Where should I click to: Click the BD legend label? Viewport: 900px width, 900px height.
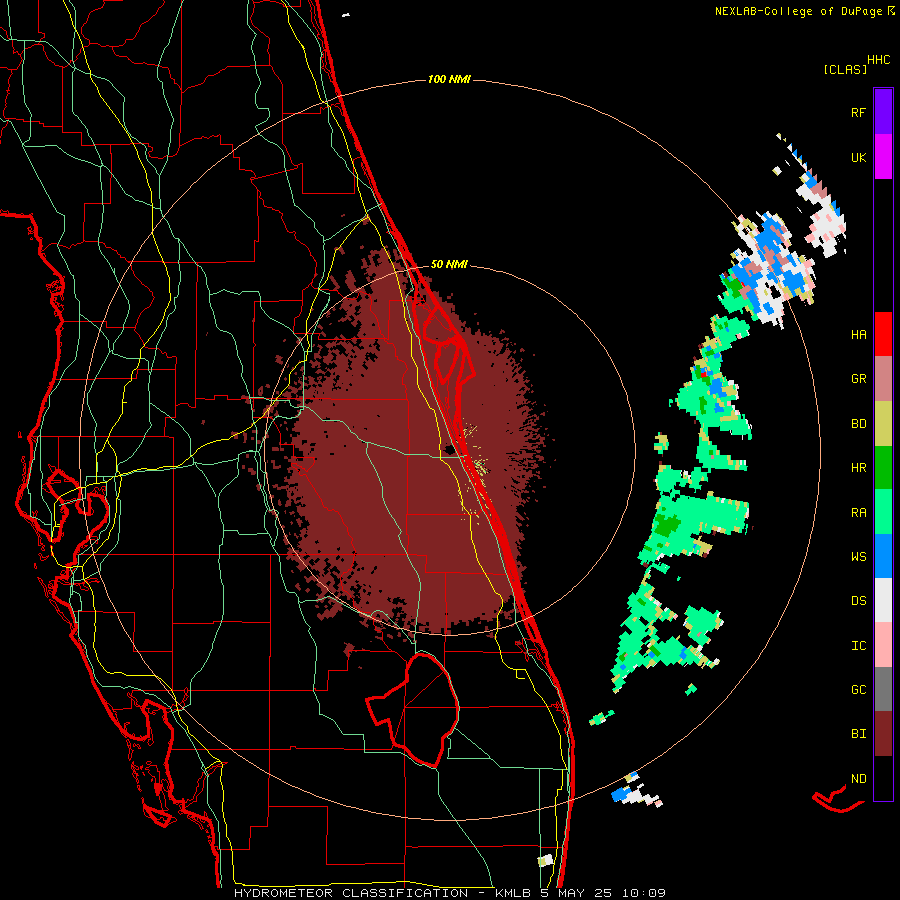click(858, 424)
